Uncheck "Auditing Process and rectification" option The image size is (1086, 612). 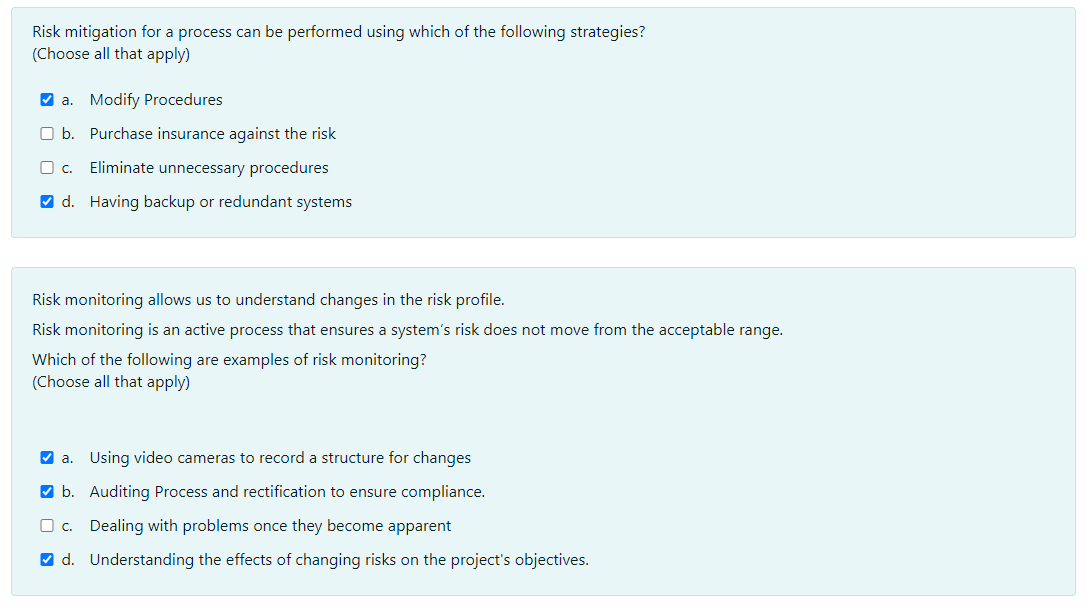click(x=46, y=491)
